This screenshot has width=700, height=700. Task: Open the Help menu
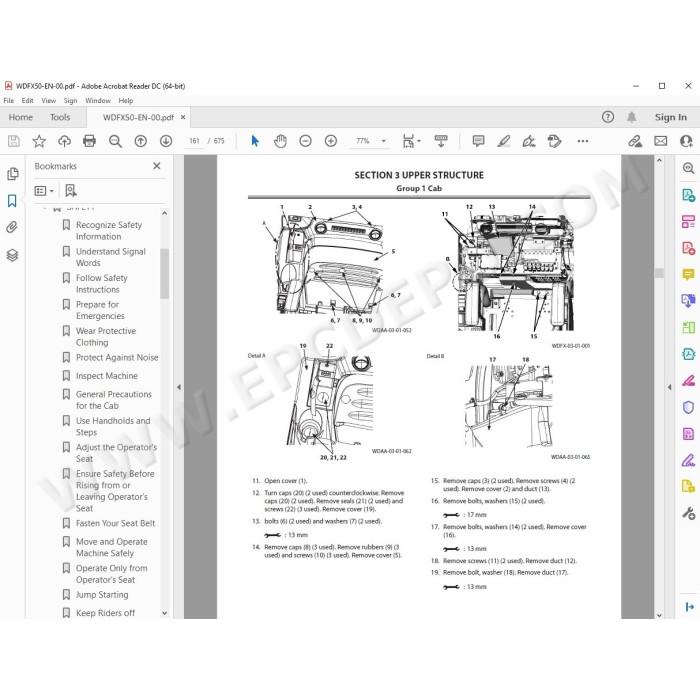[126, 101]
